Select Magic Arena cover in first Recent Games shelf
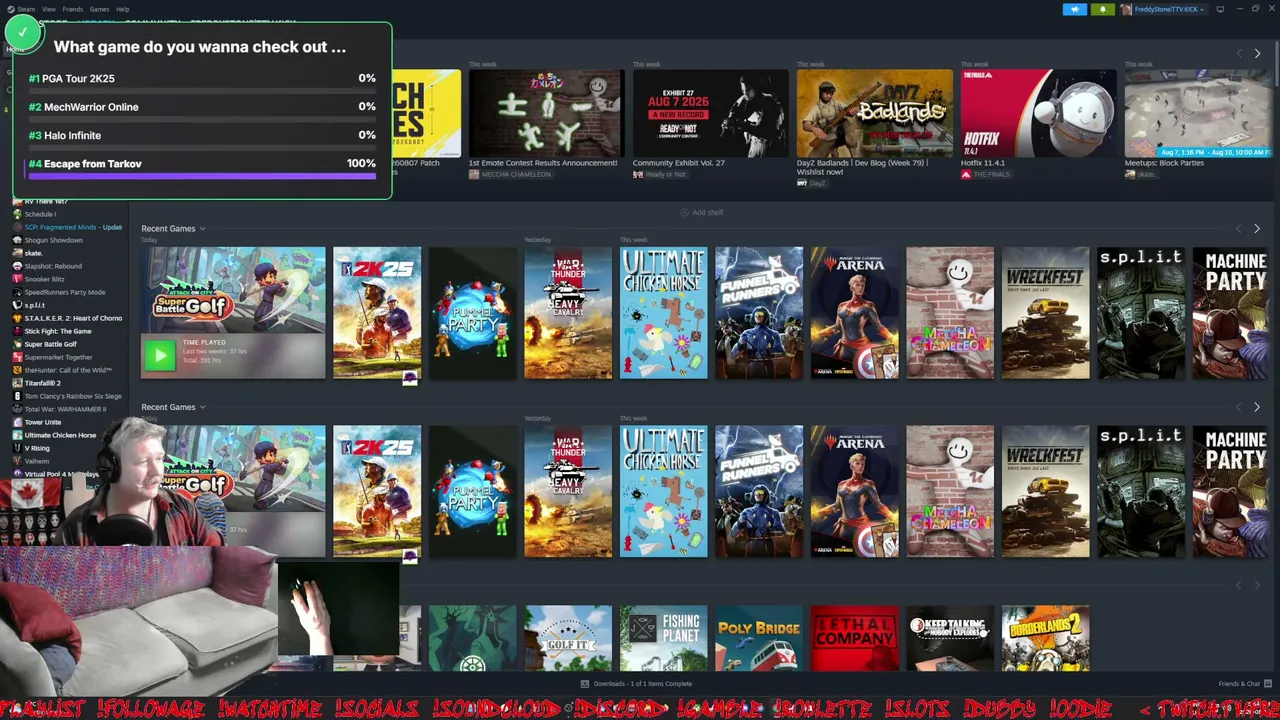 point(855,313)
